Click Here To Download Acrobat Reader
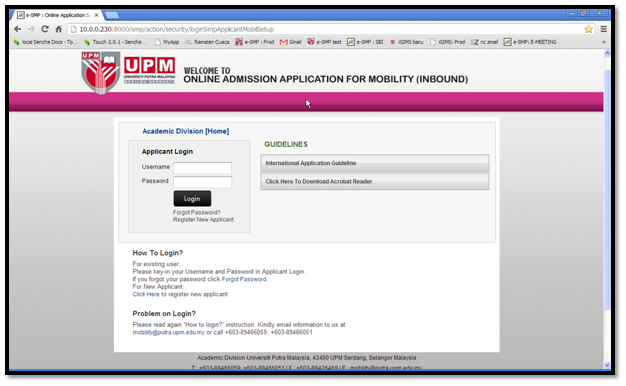This screenshot has height=386, width=626. point(374,181)
